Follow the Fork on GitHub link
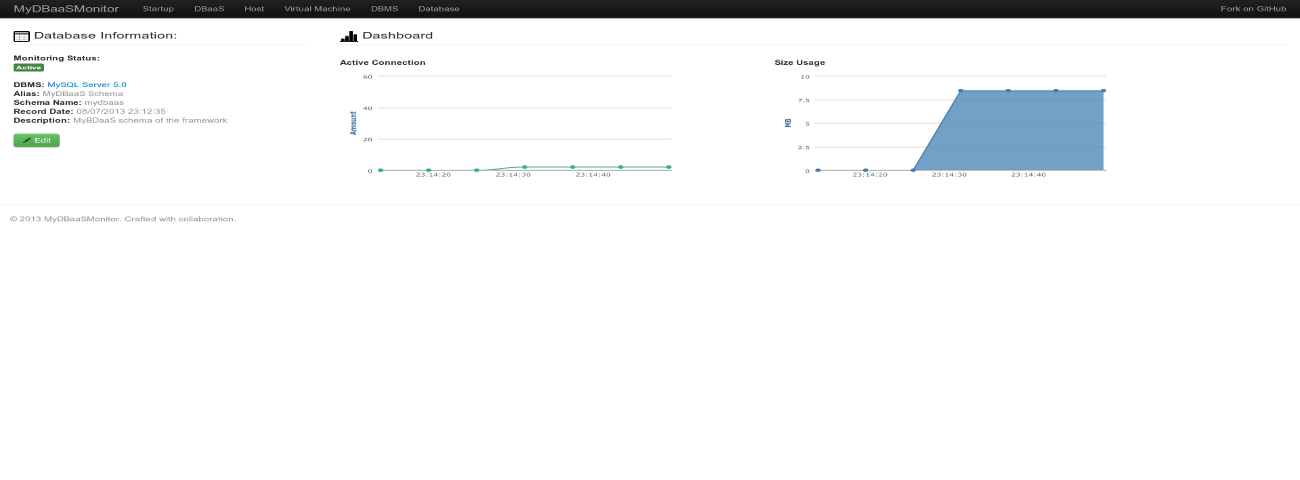1300x480 pixels. 1253,8
